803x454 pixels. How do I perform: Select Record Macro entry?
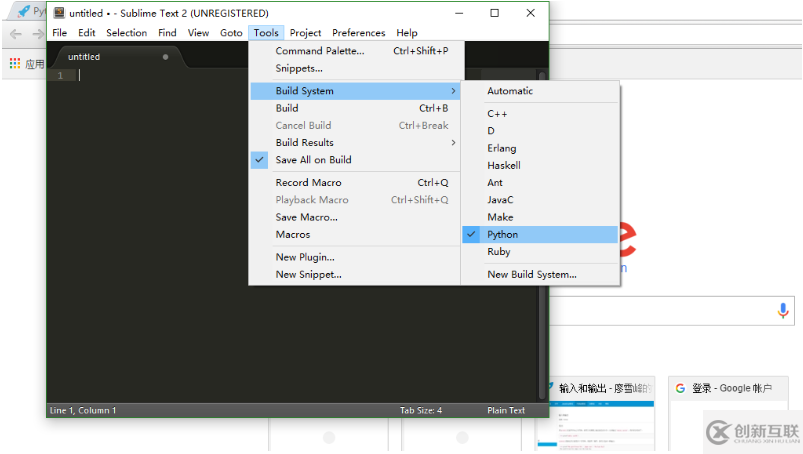[x=355, y=182]
